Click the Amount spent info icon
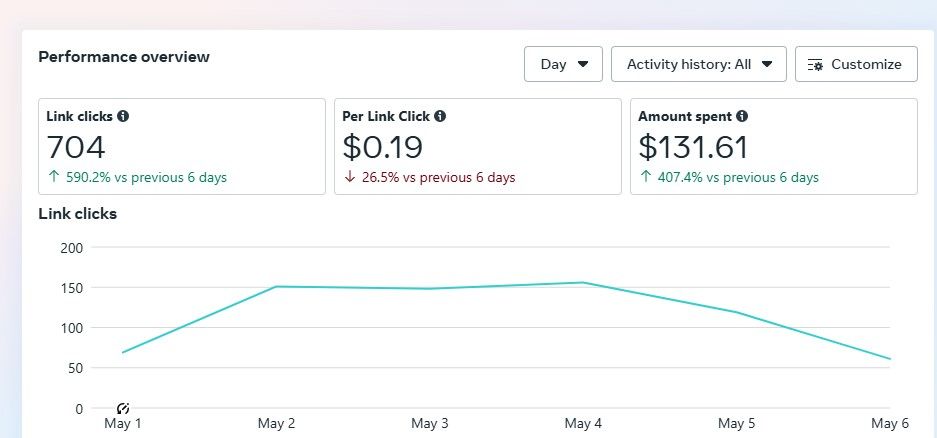 click(x=742, y=116)
